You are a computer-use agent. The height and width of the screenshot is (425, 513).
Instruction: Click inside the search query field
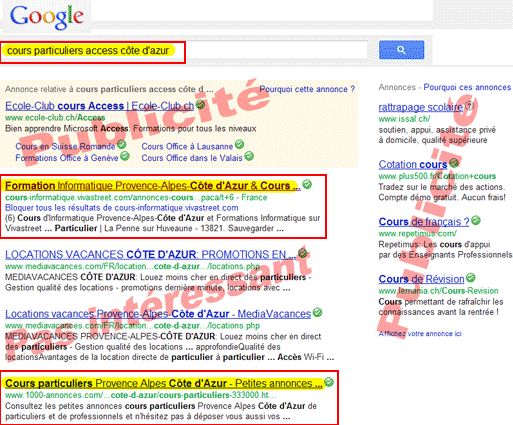pyautogui.click(x=184, y=51)
